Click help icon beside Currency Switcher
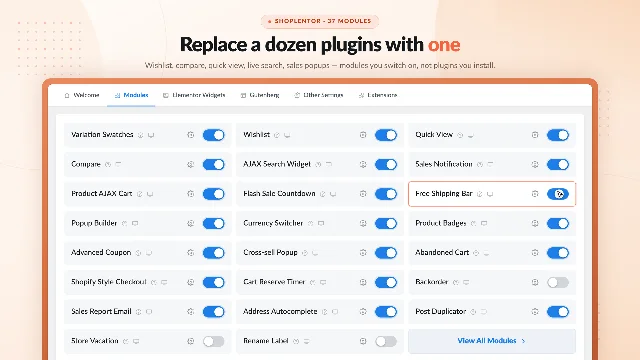Image resolution: width=640 pixels, height=360 pixels. 311,223
